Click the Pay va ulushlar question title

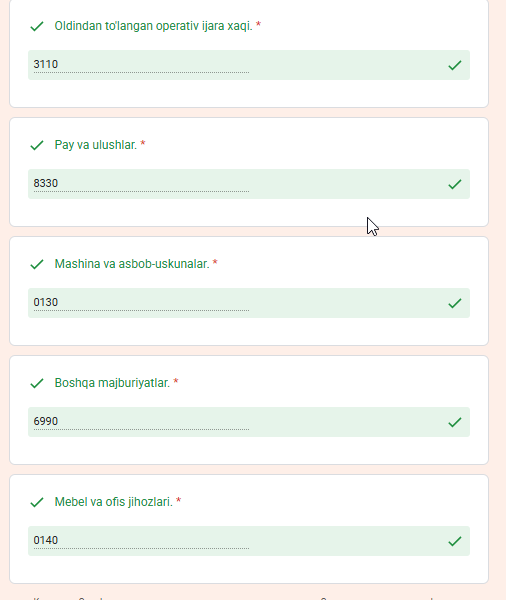(96, 145)
